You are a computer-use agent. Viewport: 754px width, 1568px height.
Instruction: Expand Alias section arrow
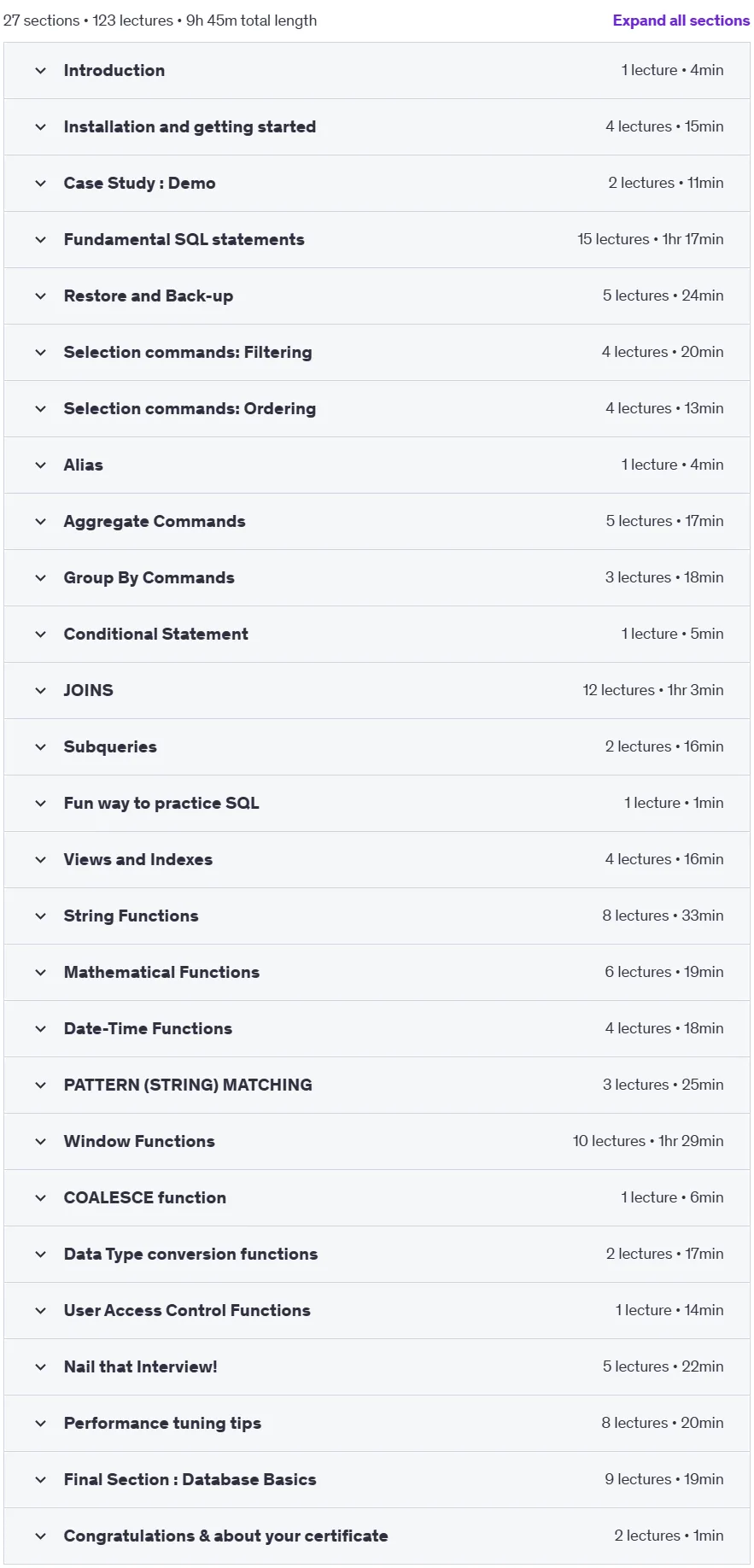click(40, 465)
